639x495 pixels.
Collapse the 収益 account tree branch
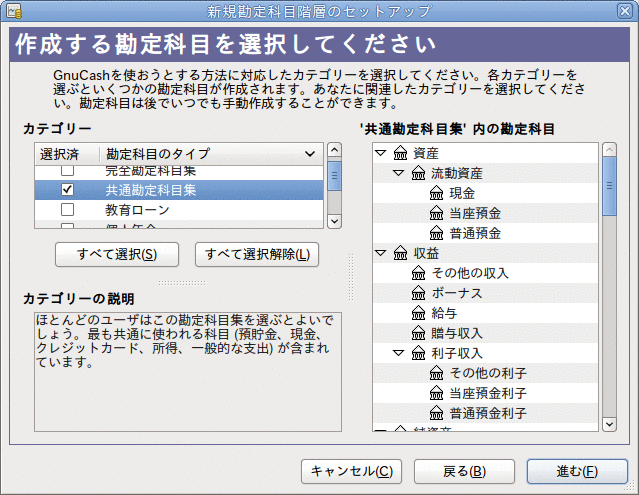(380, 253)
